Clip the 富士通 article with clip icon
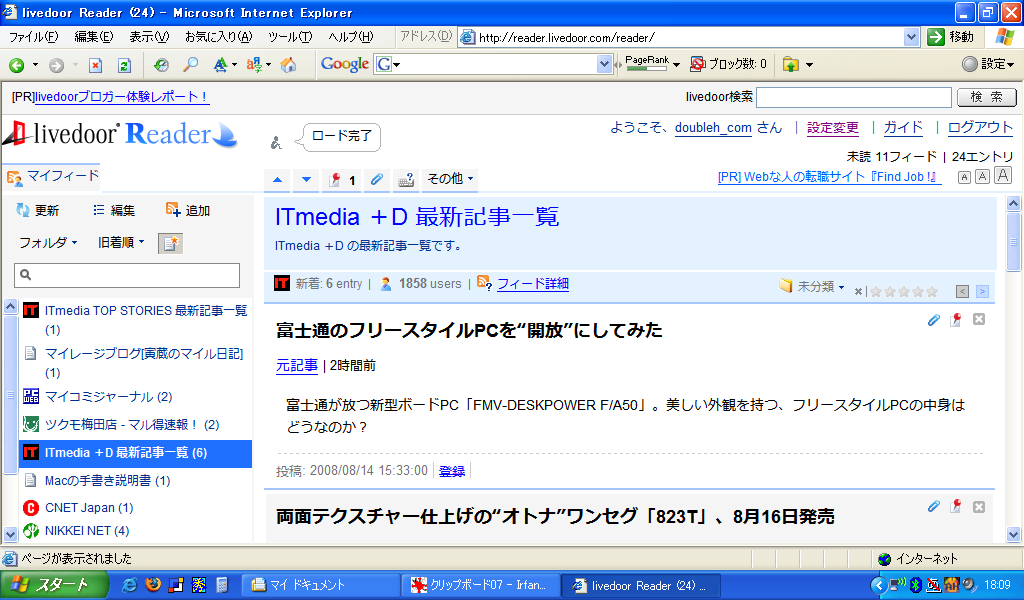This screenshot has height=600, width=1024. point(934,319)
